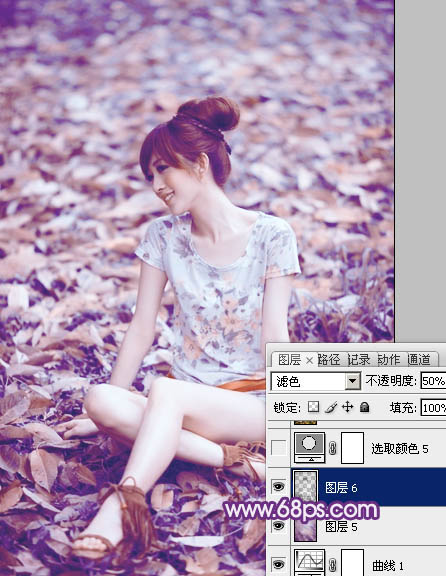
Task: Click the lock image pixels brush icon
Action: pos(331,407)
